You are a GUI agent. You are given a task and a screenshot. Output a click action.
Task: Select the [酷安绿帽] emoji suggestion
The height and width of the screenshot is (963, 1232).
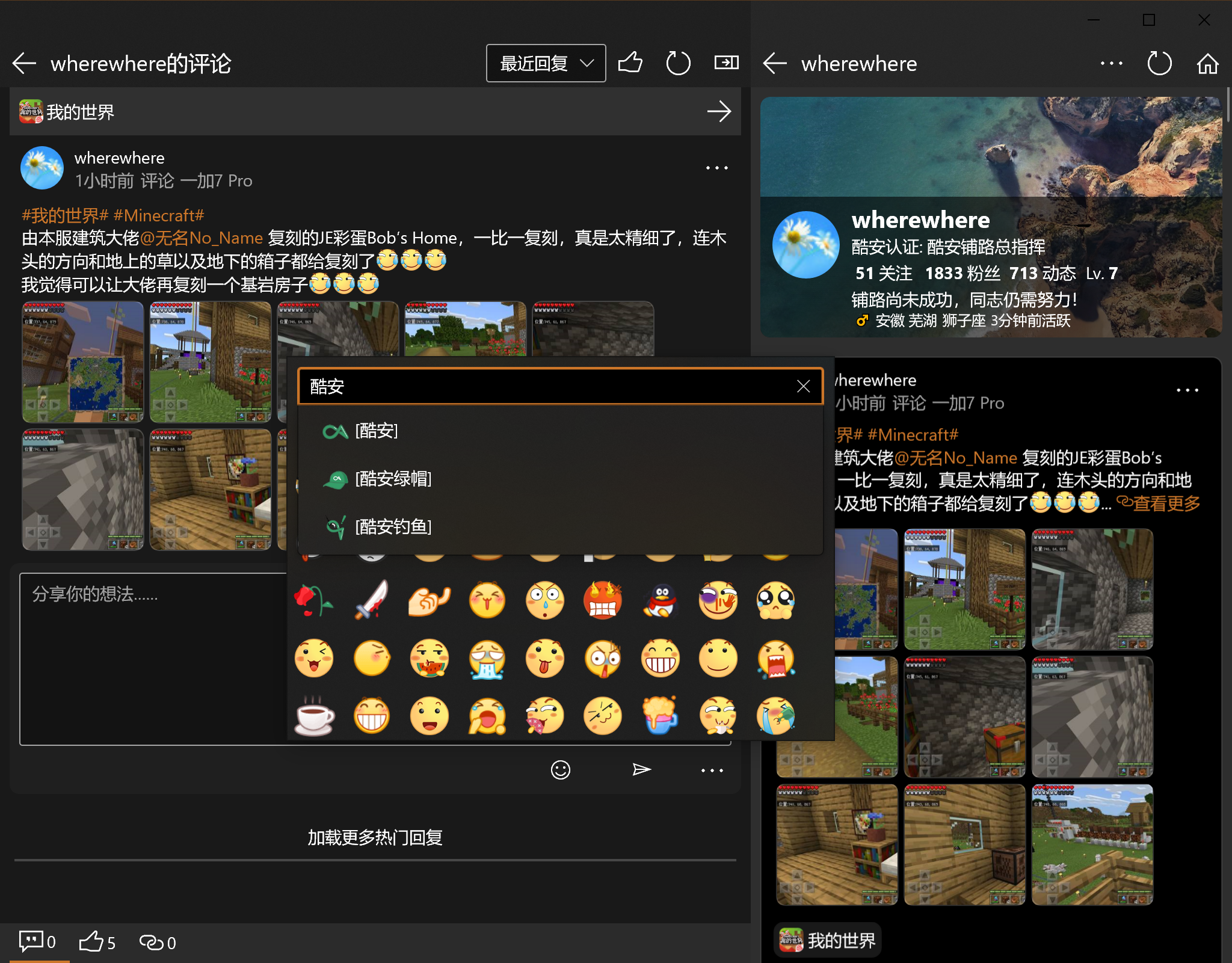(393, 479)
